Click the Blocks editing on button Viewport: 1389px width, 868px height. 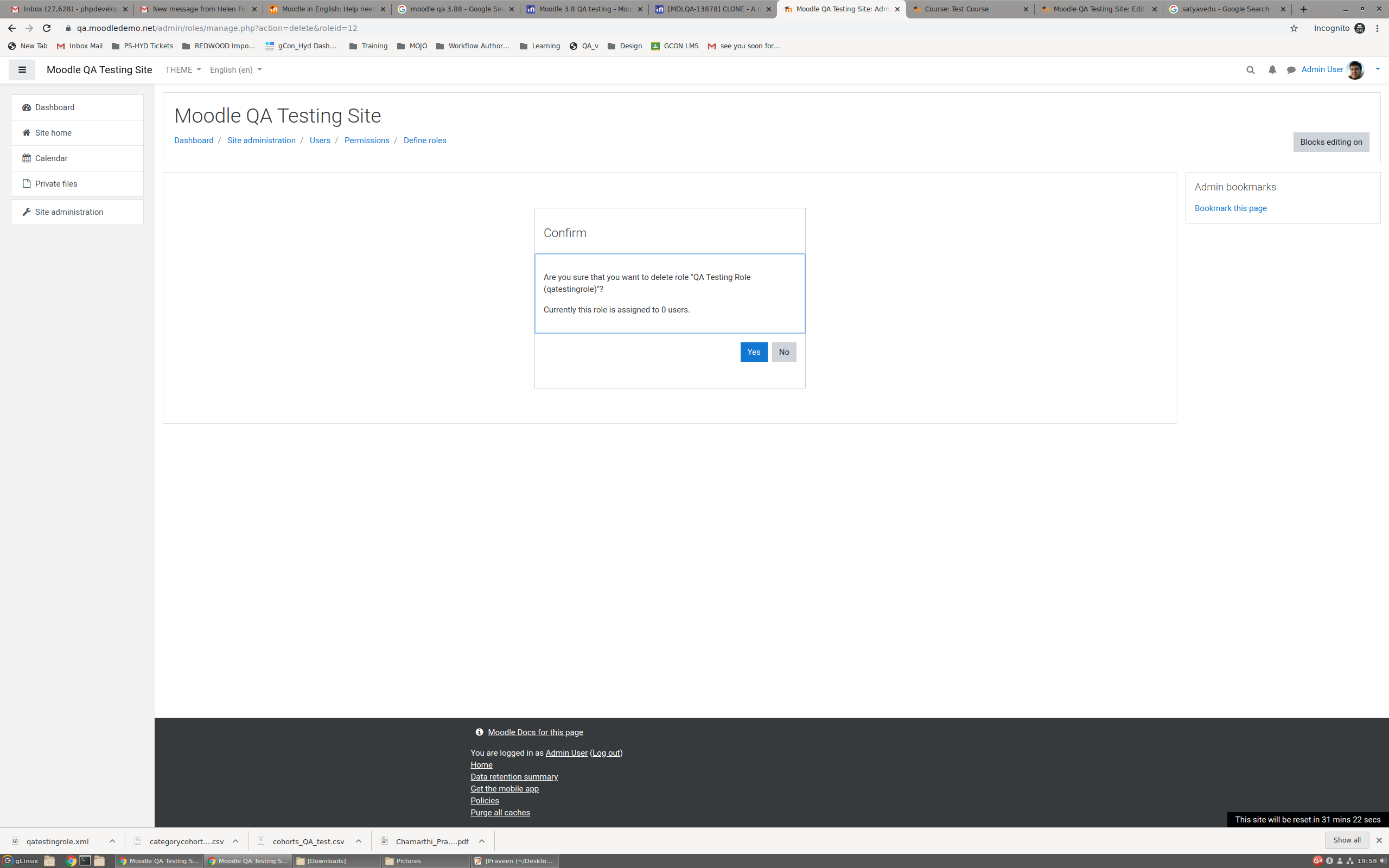(x=1330, y=142)
